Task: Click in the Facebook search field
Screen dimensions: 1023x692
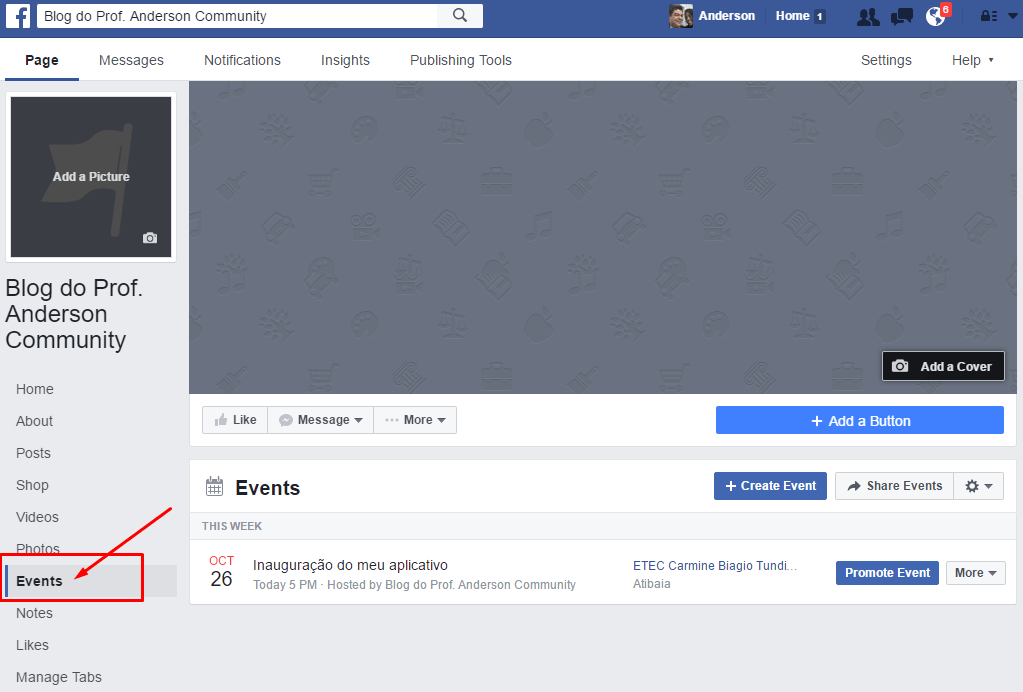Action: [237, 16]
